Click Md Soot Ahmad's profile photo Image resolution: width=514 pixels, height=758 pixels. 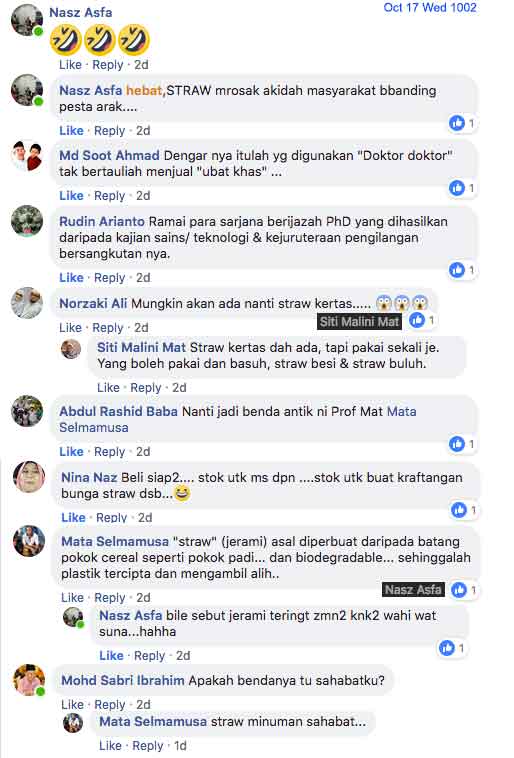coord(27,155)
